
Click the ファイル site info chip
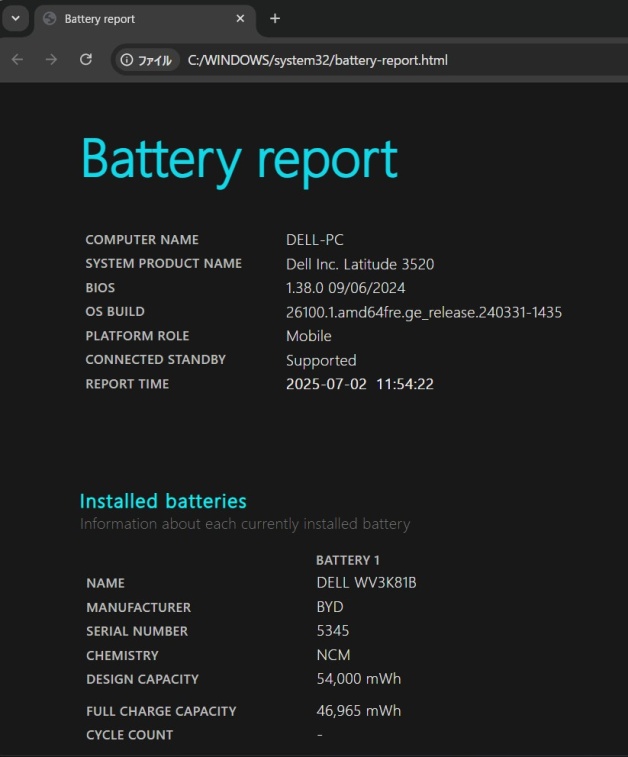tap(147, 60)
